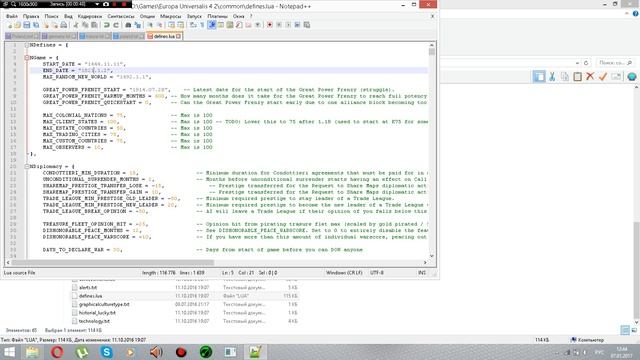The image size is (640, 360).
Task: Click the teal globe icon in Explorer toolbar
Action: (632, 76)
